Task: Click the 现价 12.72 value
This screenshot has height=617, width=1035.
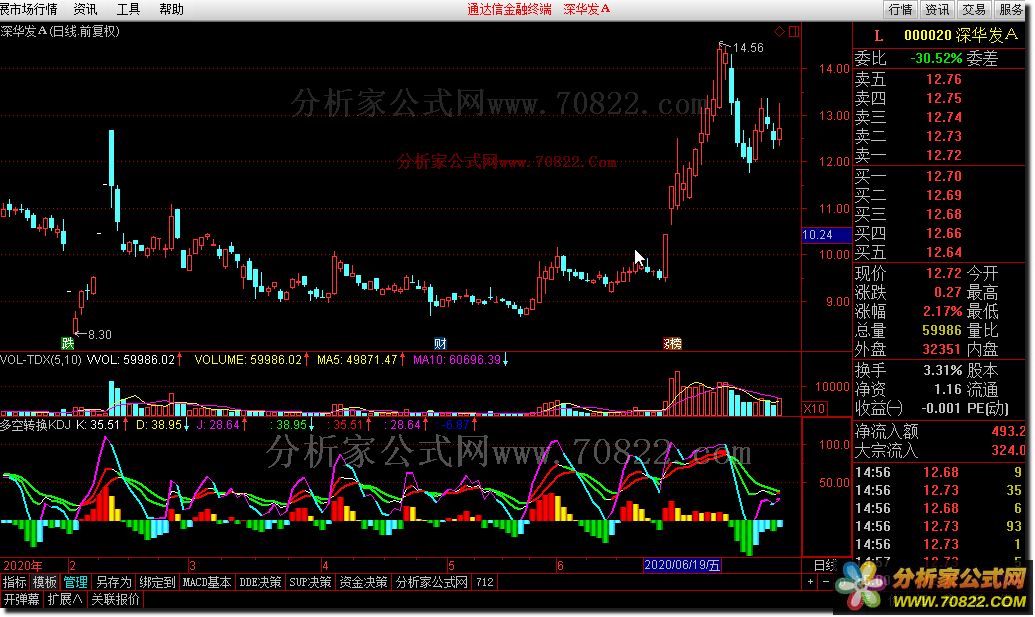Action: tap(943, 273)
